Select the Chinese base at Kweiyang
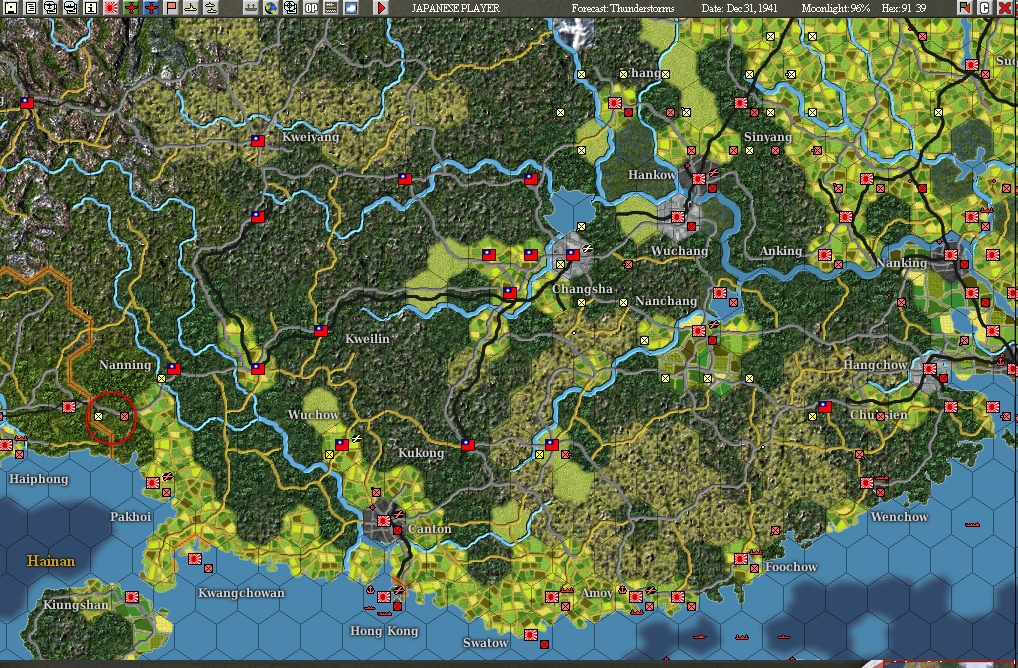1018x668 pixels. [258, 141]
